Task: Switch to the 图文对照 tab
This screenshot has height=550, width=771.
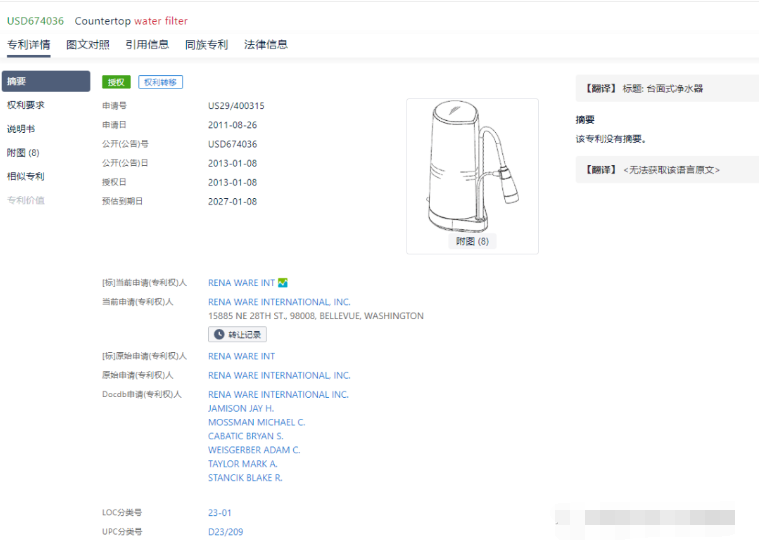Action: coord(88,45)
